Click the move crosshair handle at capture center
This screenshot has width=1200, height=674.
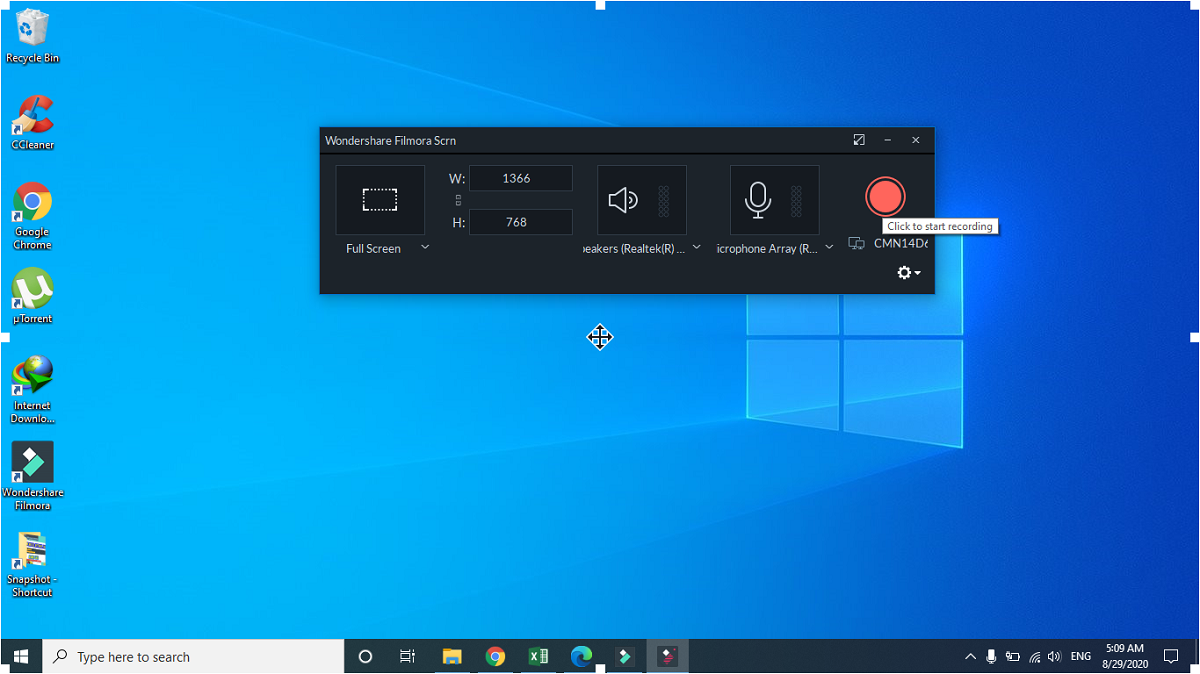(599, 337)
